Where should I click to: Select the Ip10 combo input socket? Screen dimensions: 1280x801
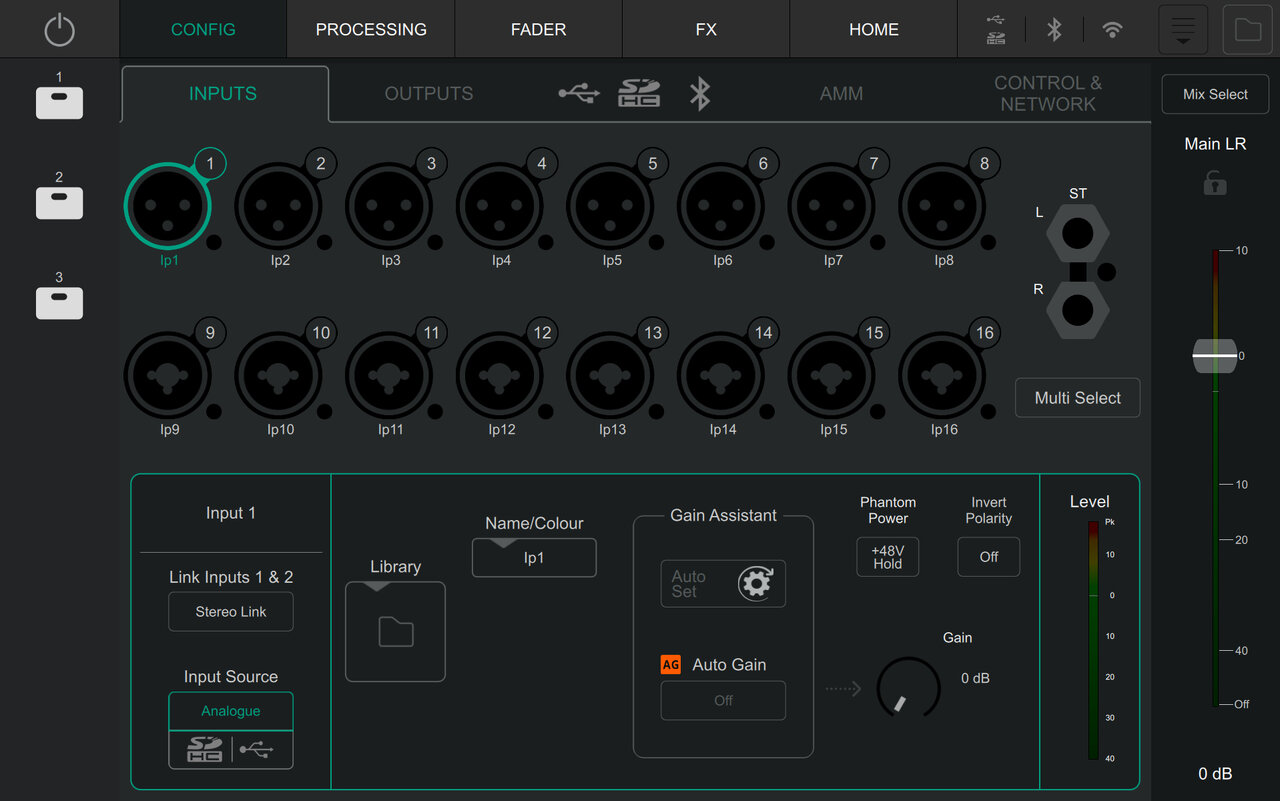pyautogui.click(x=278, y=376)
